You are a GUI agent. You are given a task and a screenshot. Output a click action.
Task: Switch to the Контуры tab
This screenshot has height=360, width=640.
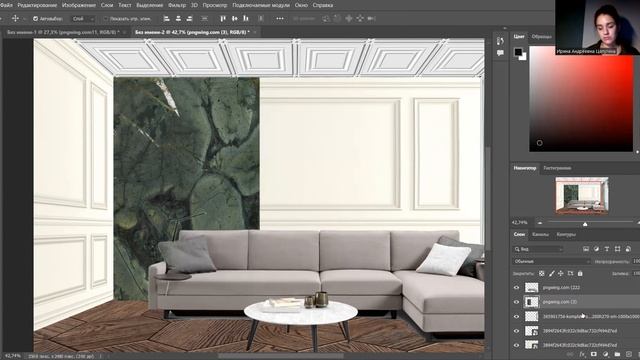[x=566, y=235]
